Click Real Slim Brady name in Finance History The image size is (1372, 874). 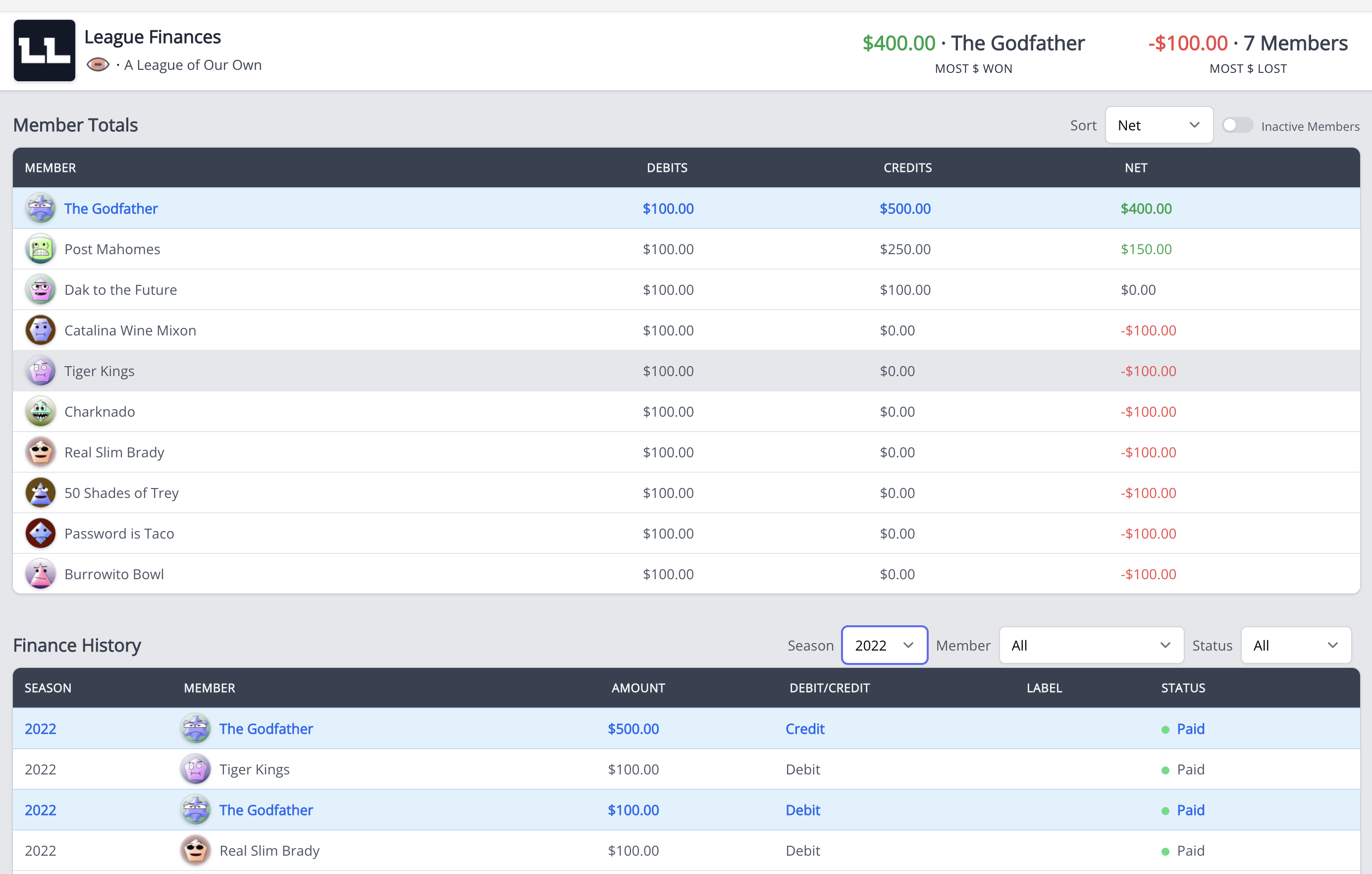click(x=269, y=851)
